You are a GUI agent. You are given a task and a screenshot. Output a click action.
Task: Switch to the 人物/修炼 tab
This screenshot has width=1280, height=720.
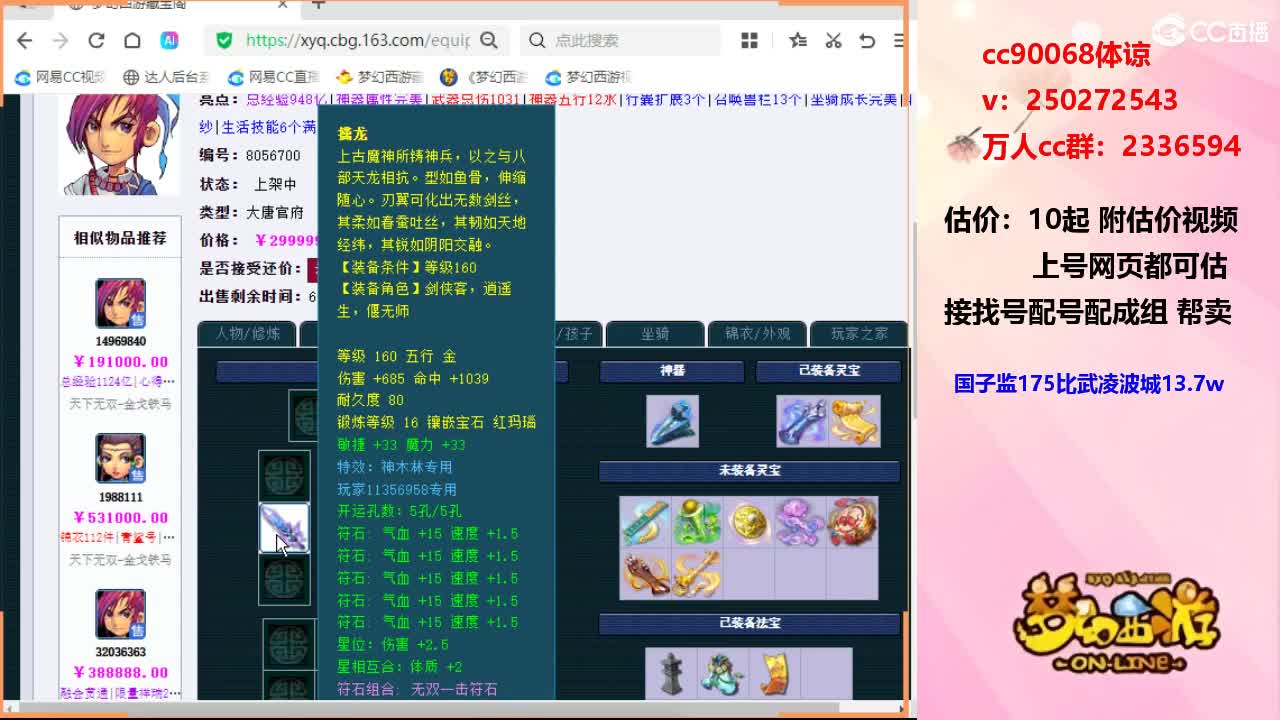[248, 334]
